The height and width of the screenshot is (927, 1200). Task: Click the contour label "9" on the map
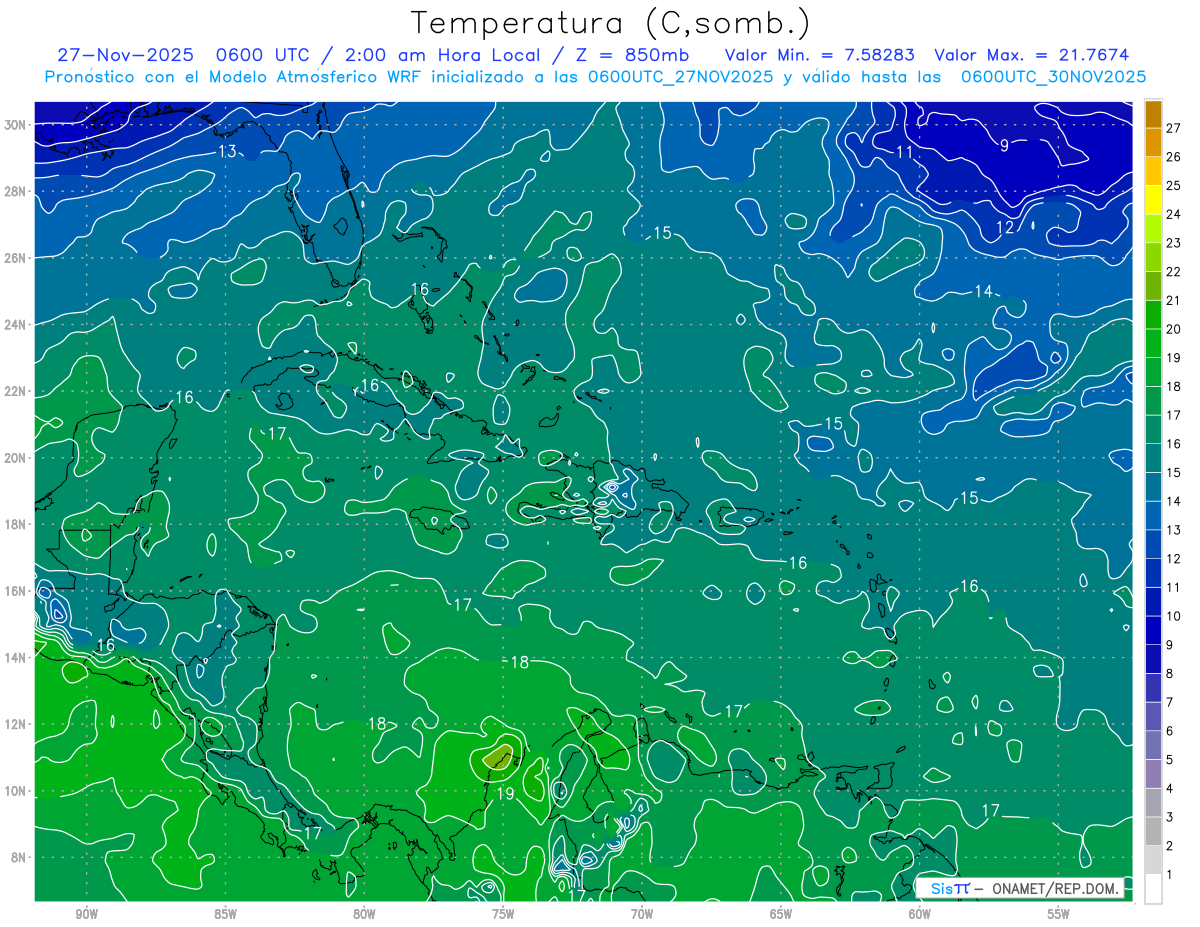(x=1004, y=145)
